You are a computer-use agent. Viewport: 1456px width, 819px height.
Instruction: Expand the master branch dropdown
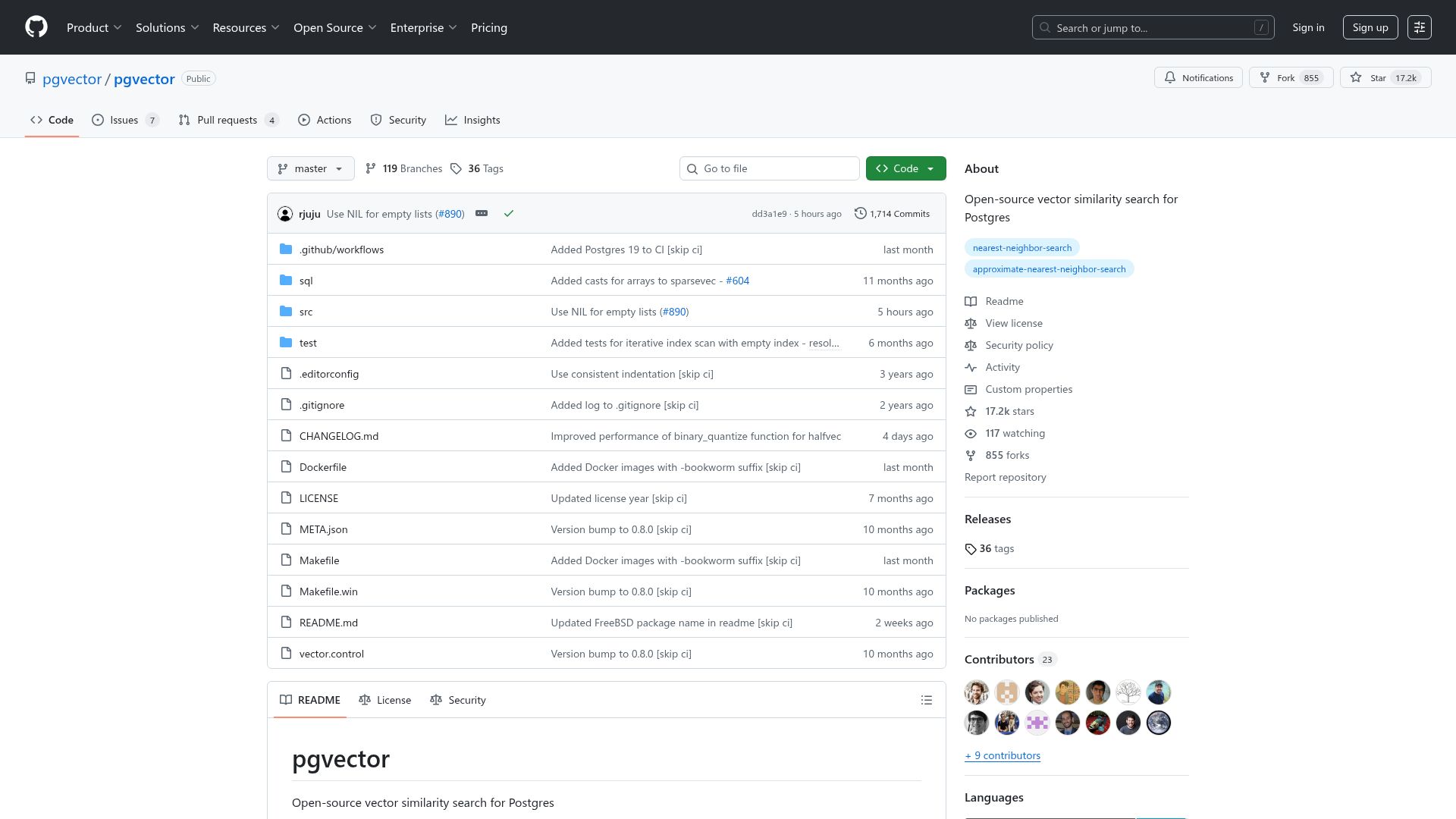click(x=311, y=168)
